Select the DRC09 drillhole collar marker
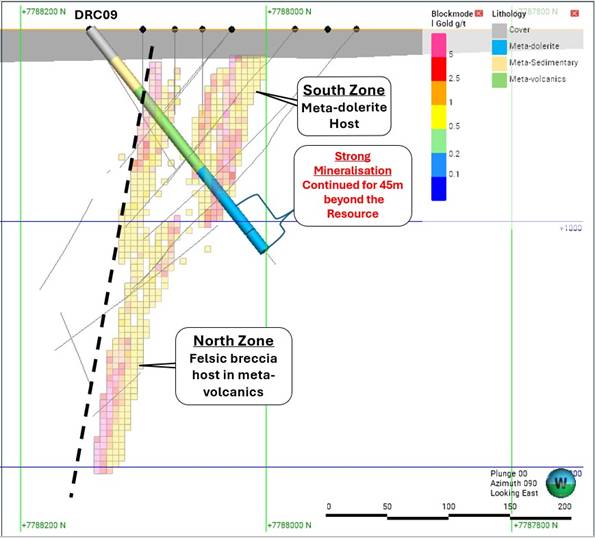The height and width of the screenshot is (538, 595). pos(89,28)
